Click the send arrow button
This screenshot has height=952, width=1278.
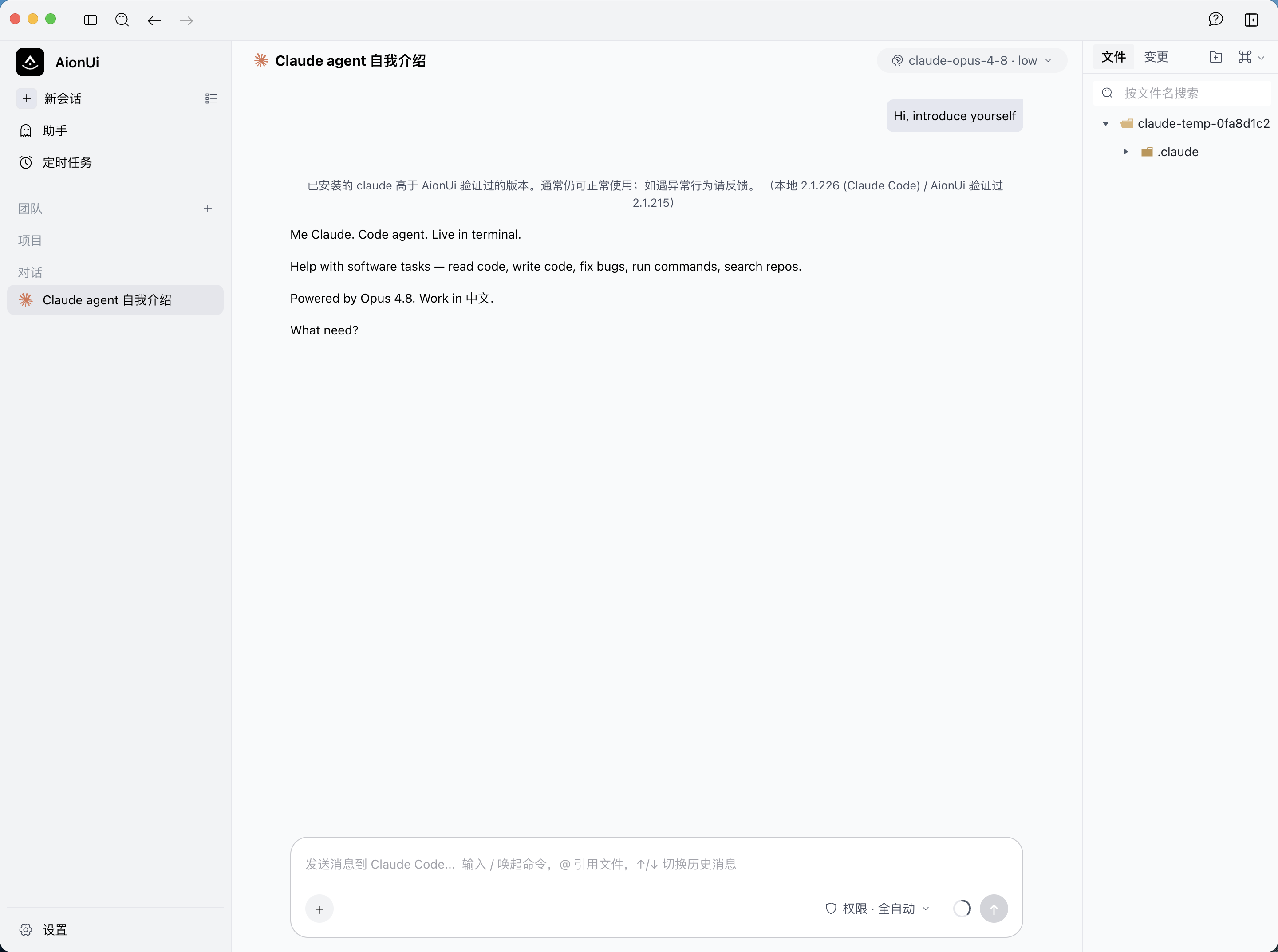click(994, 909)
